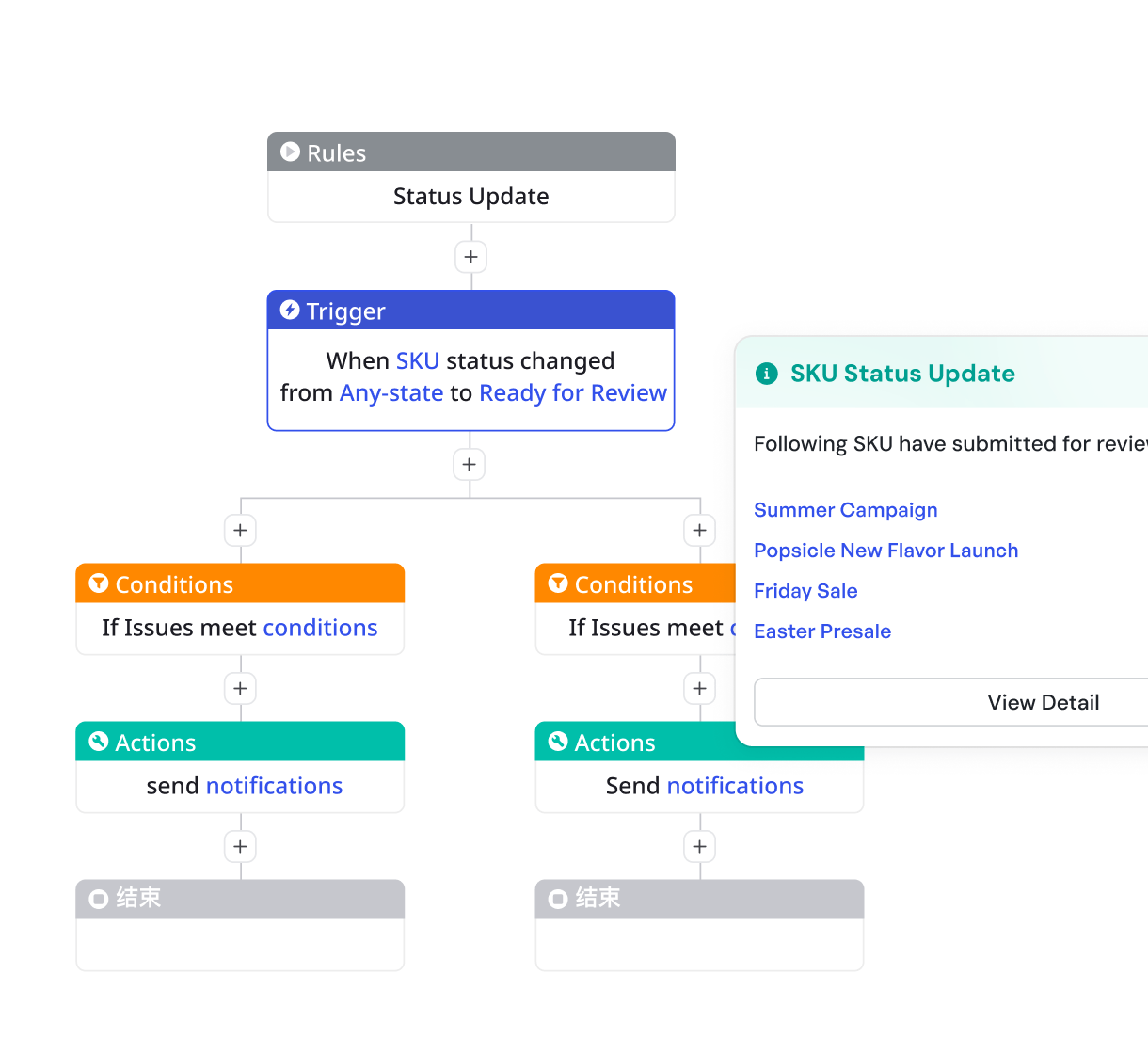Click plus button below left Actions node
1148x1054 pixels.
coord(240,847)
